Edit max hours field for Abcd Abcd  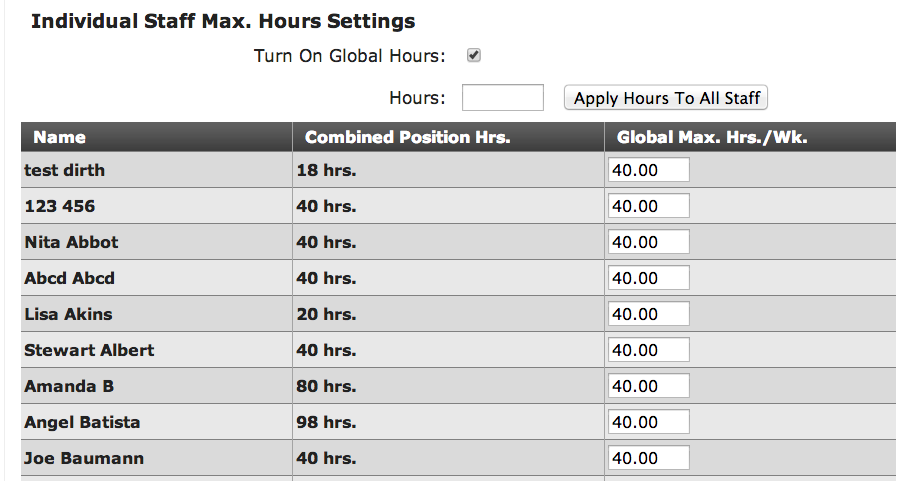649,278
